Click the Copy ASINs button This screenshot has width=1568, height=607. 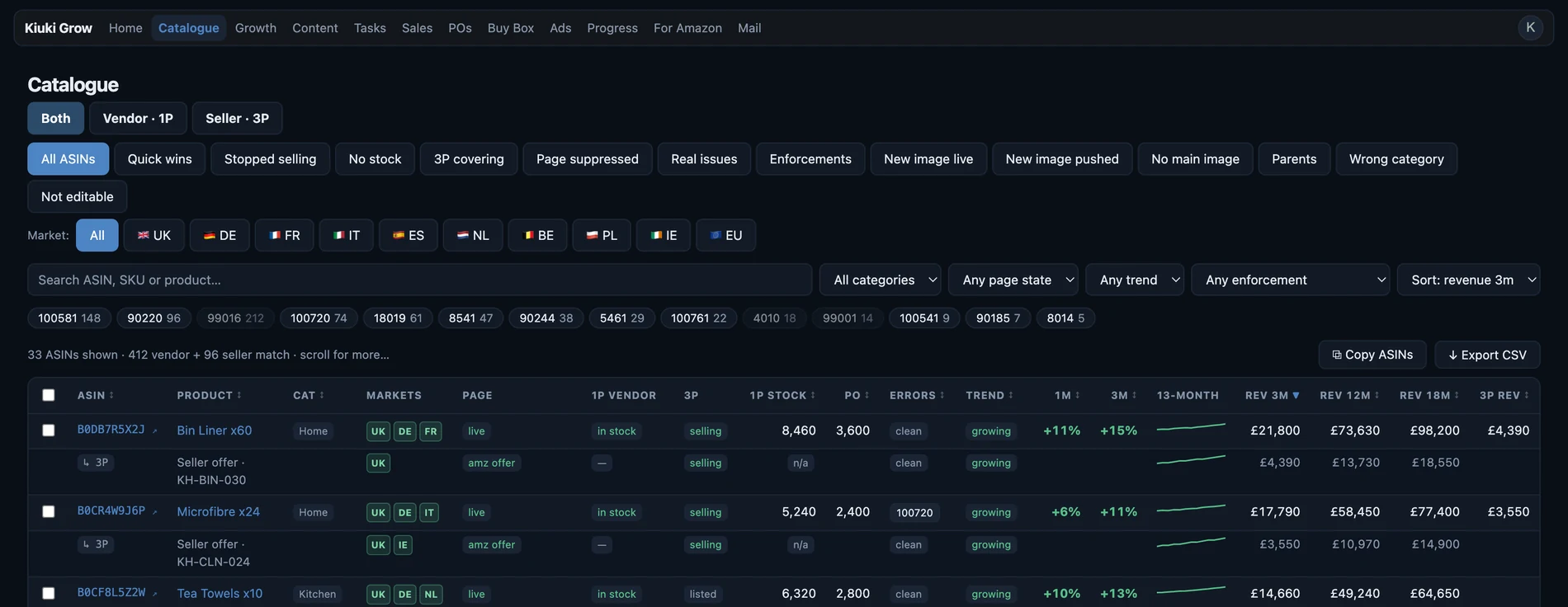(1372, 355)
